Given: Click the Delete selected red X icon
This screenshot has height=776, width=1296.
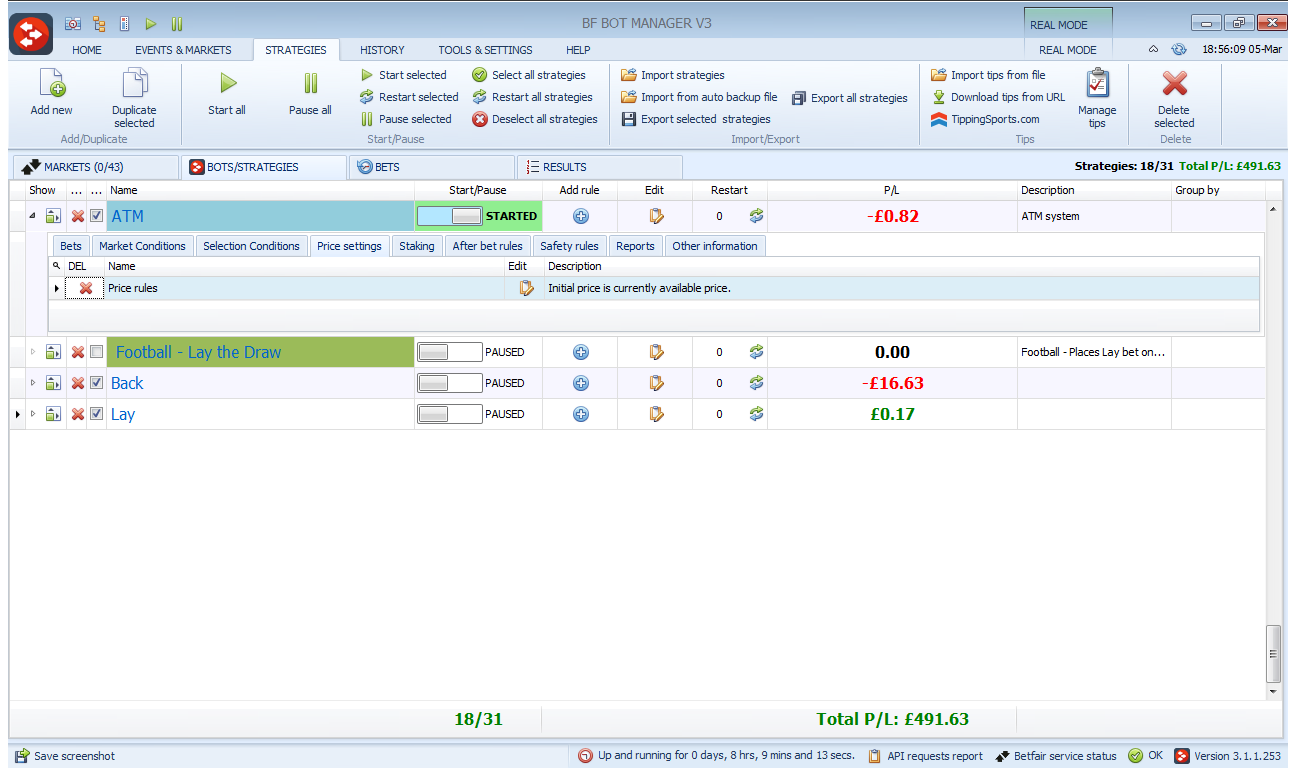Looking at the screenshot, I should pos(1174,83).
